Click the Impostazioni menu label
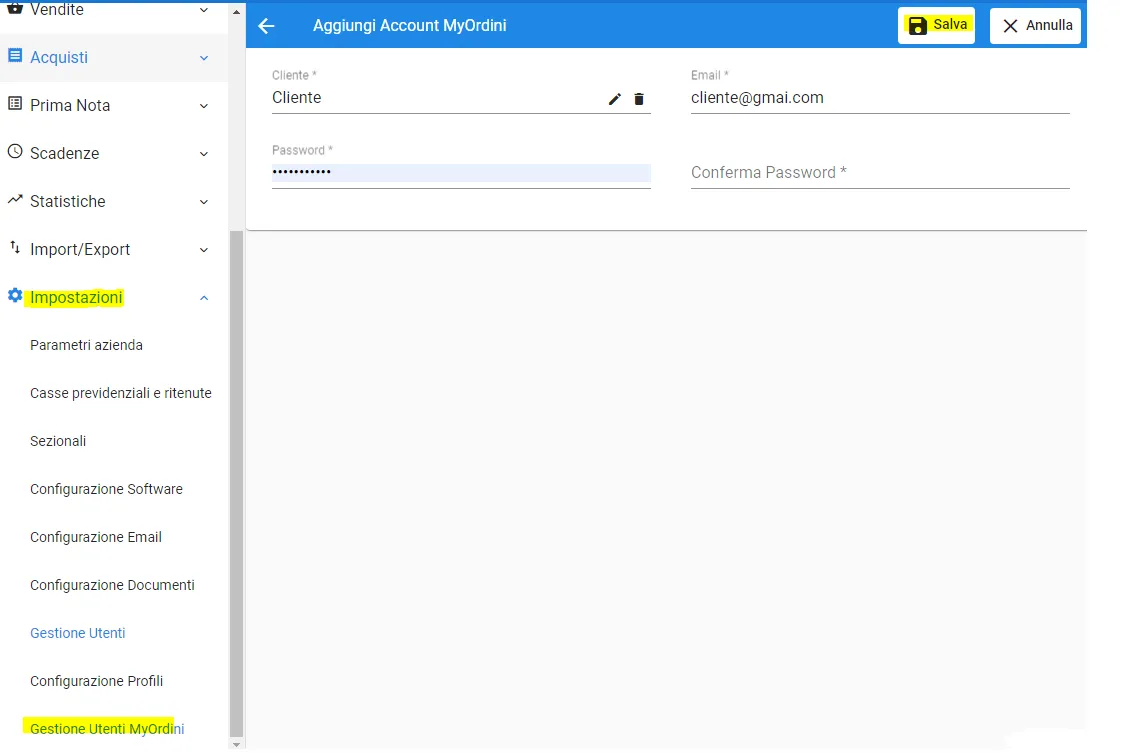1133x753 pixels. [76, 298]
